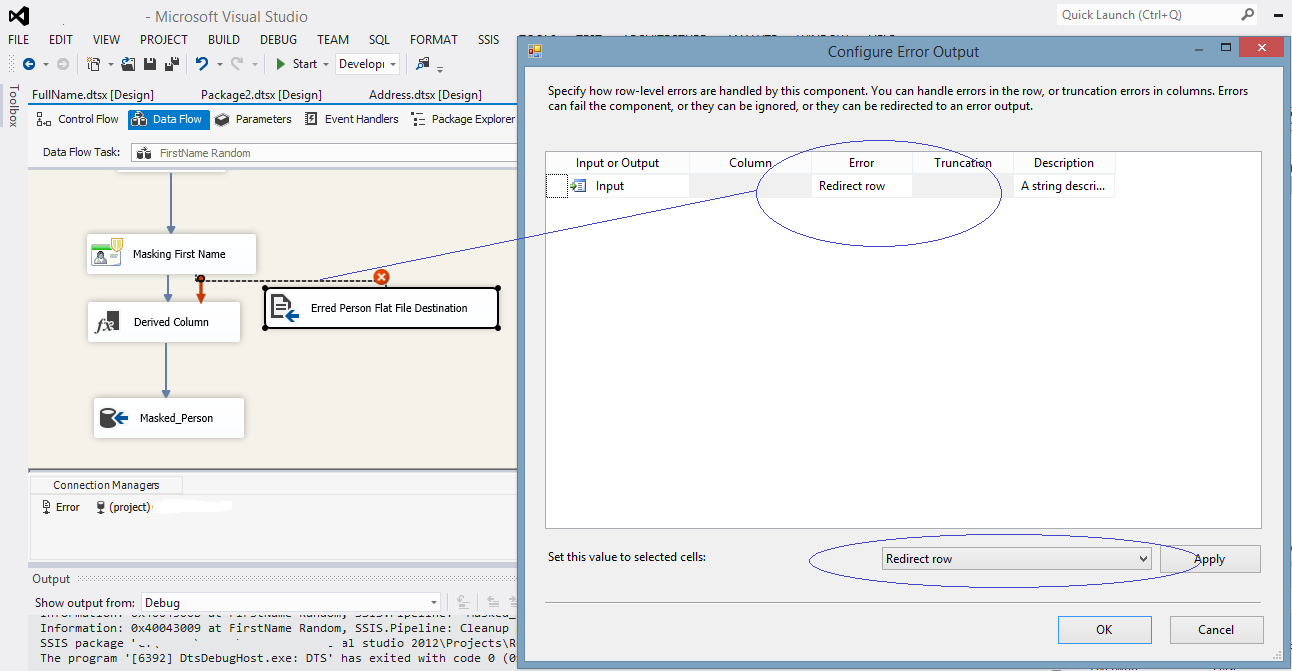Image resolution: width=1292 pixels, height=671 pixels.
Task: Open the SSIS menu
Action: [488, 40]
